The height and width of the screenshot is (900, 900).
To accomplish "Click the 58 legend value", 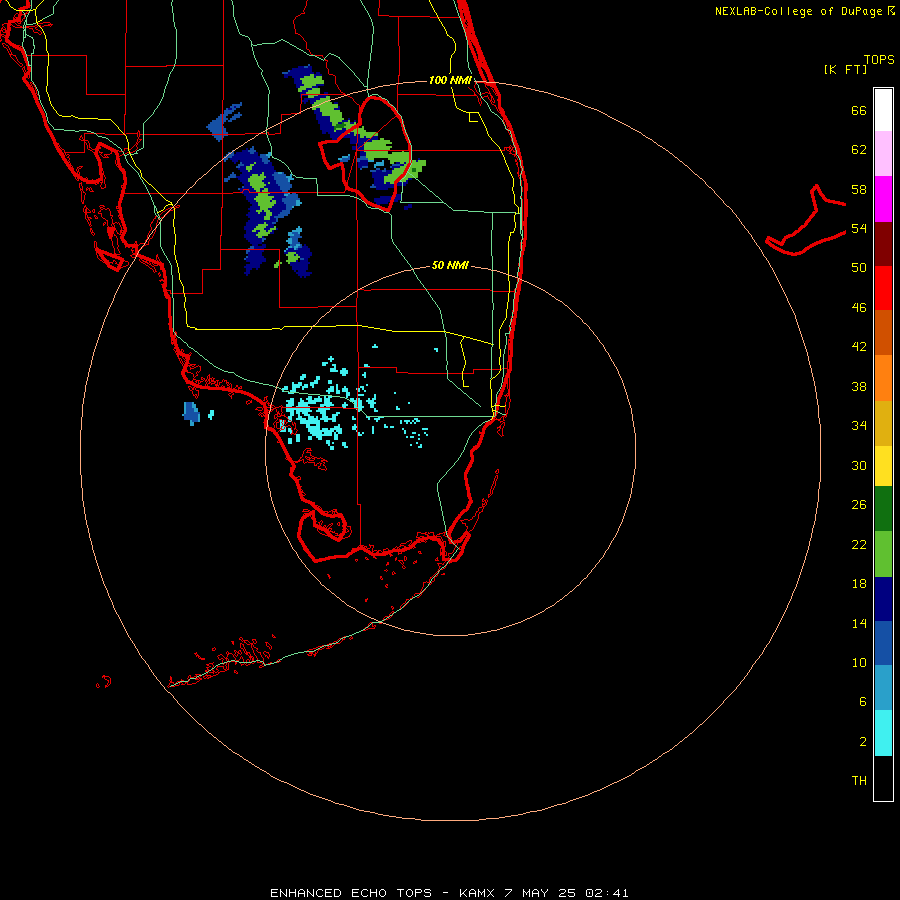I will pos(859,189).
